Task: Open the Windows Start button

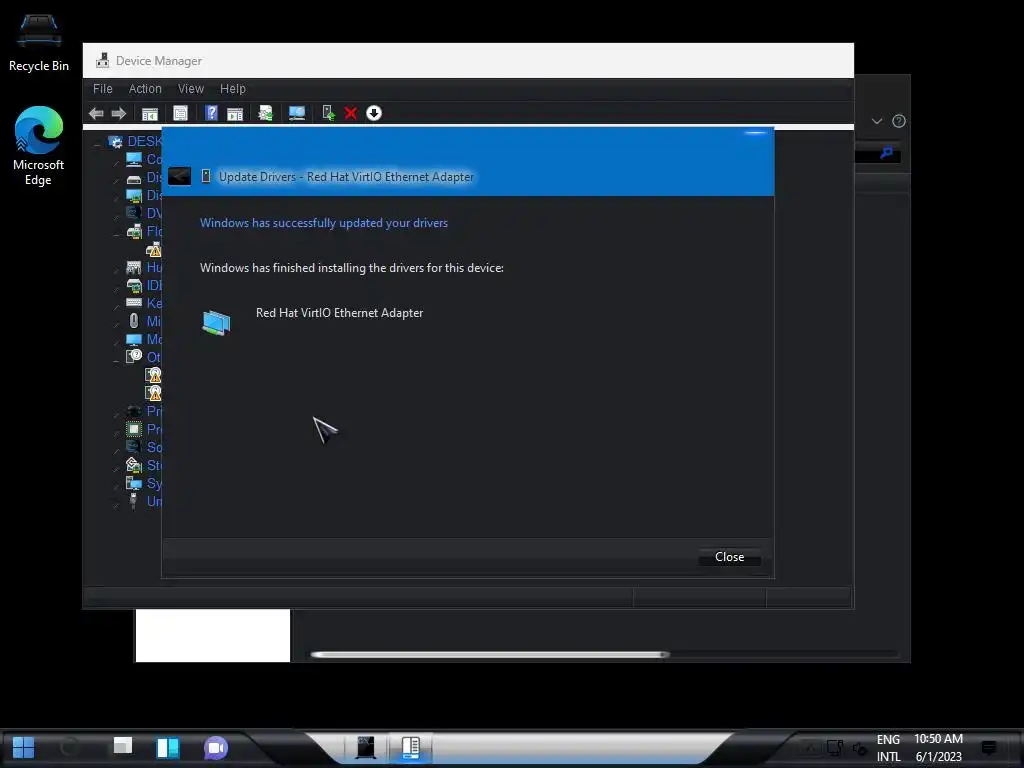Action: point(24,747)
